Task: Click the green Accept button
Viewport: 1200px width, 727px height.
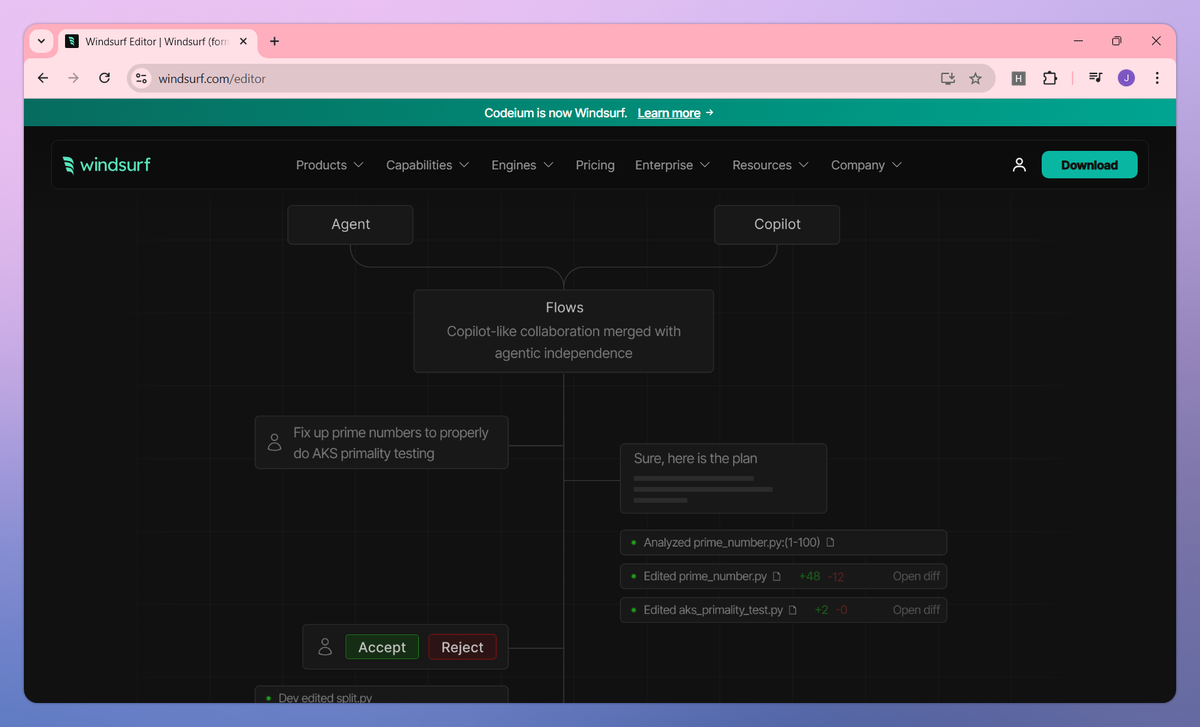Action: [382, 647]
